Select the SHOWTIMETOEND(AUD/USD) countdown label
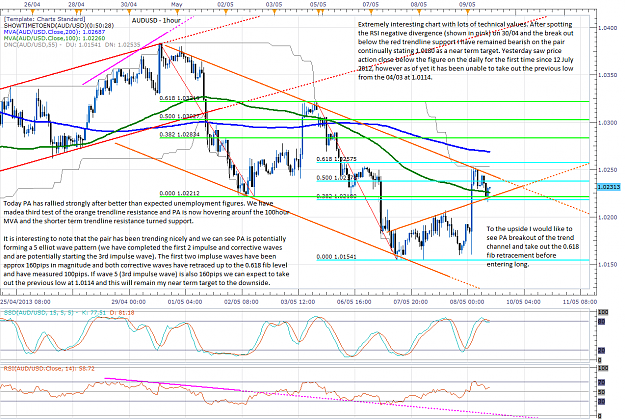This screenshot has width=625, height=419. coord(59,25)
